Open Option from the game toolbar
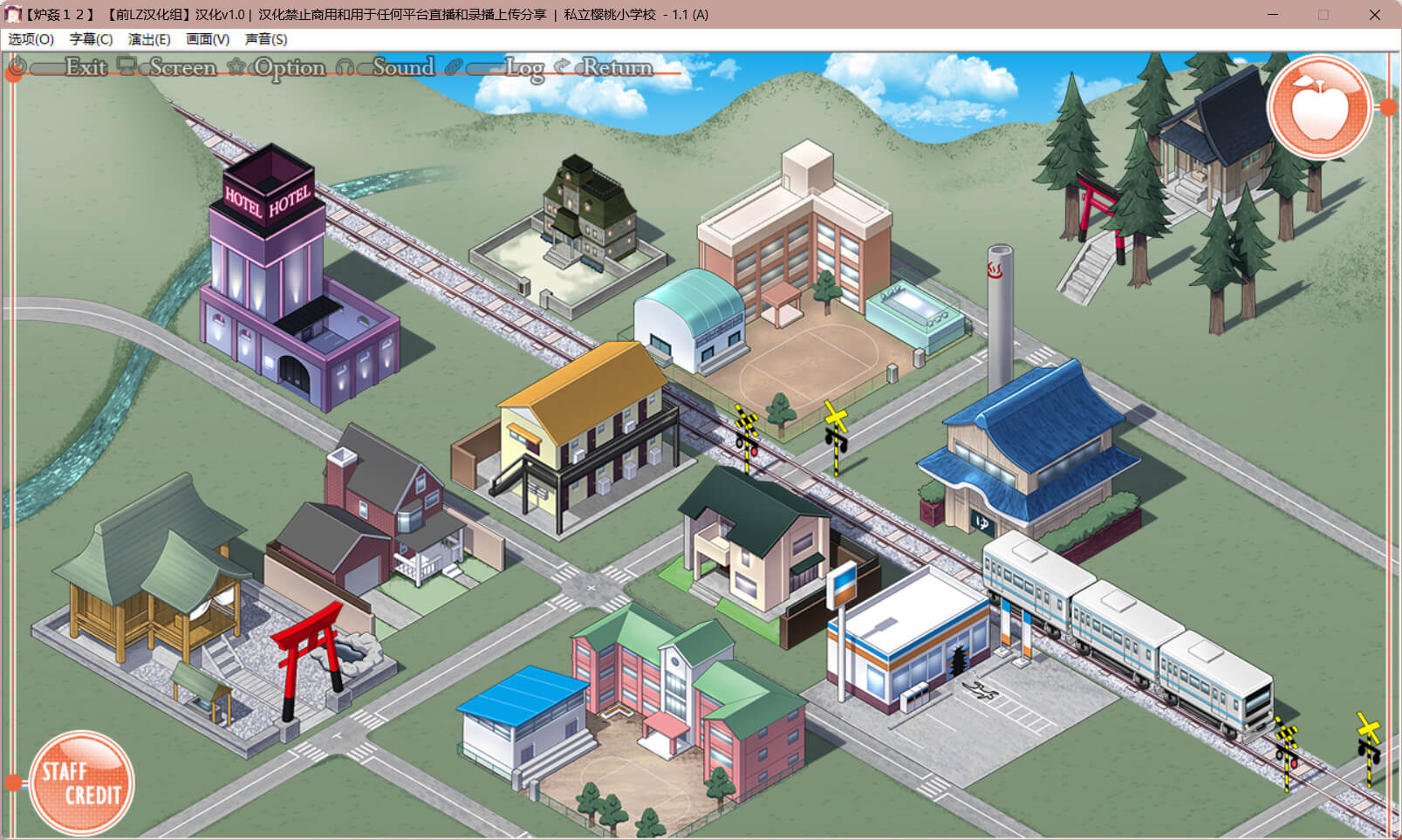This screenshot has width=1402, height=840. 289,67
